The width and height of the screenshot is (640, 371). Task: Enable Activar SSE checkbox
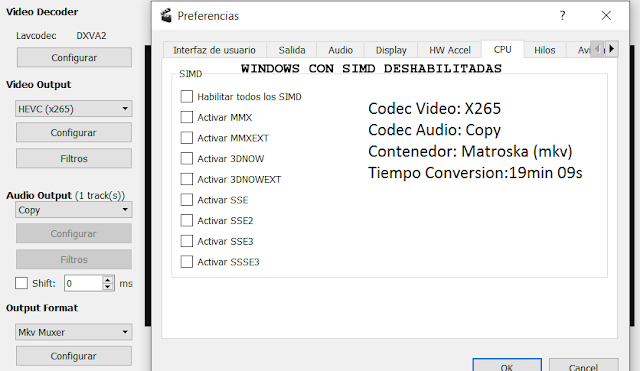[187, 200]
